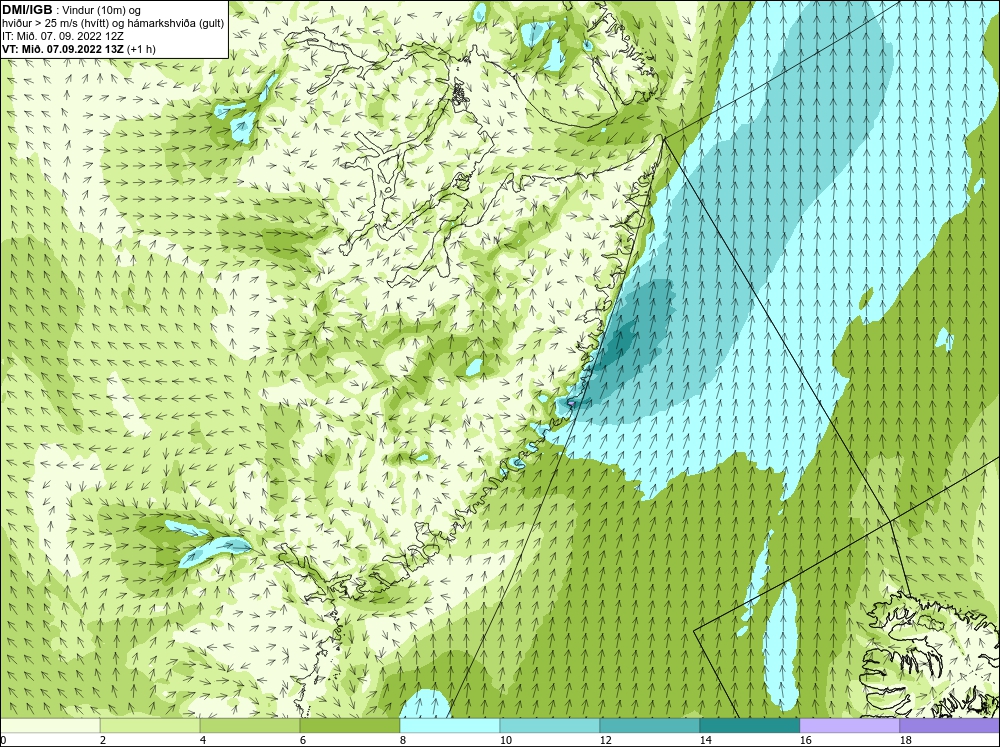Click the 'hviður > 25 m/s' legend text line
Image resolution: width=1000 pixels, height=747 pixels.
click(113, 24)
